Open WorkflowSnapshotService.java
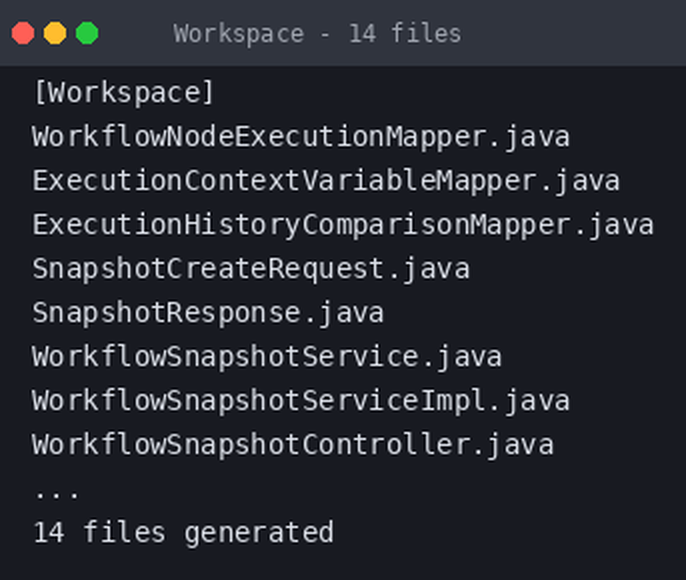Image resolution: width=686 pixels, height=580 pixels. pyautogui.click(x=267, y=356)
